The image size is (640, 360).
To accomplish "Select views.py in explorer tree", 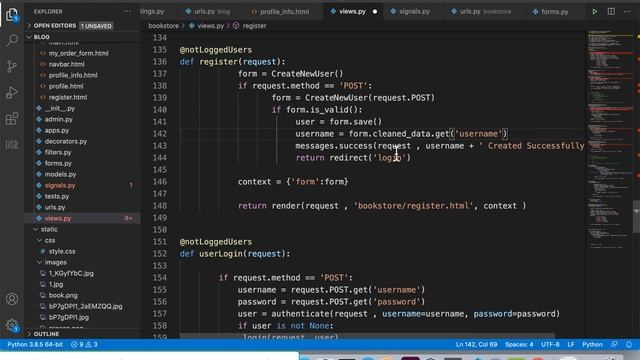I will tap(58, 218).
